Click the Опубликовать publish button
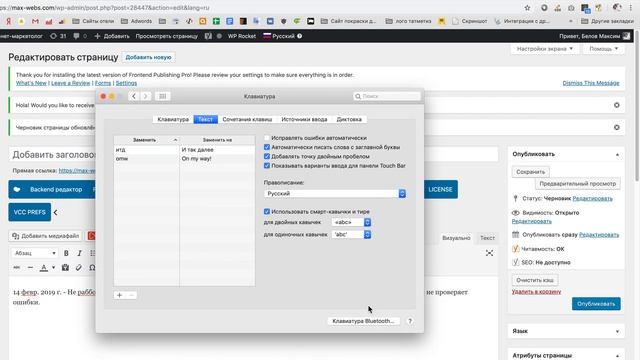Viewport: 640px width, 360px height. point(596,304)
